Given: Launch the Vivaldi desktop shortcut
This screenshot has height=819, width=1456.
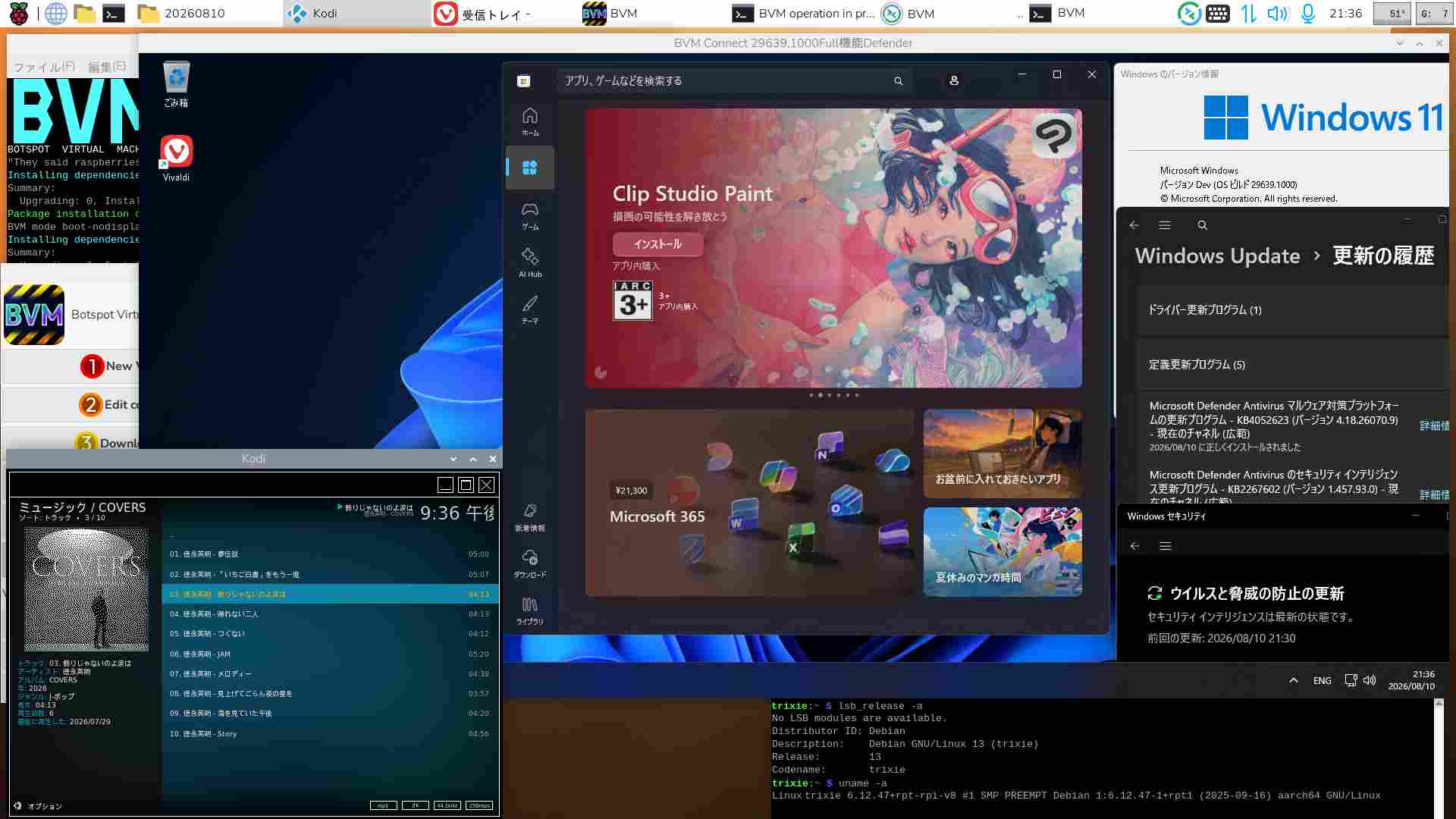Looking at the screenshot, I should coord(176,158).
